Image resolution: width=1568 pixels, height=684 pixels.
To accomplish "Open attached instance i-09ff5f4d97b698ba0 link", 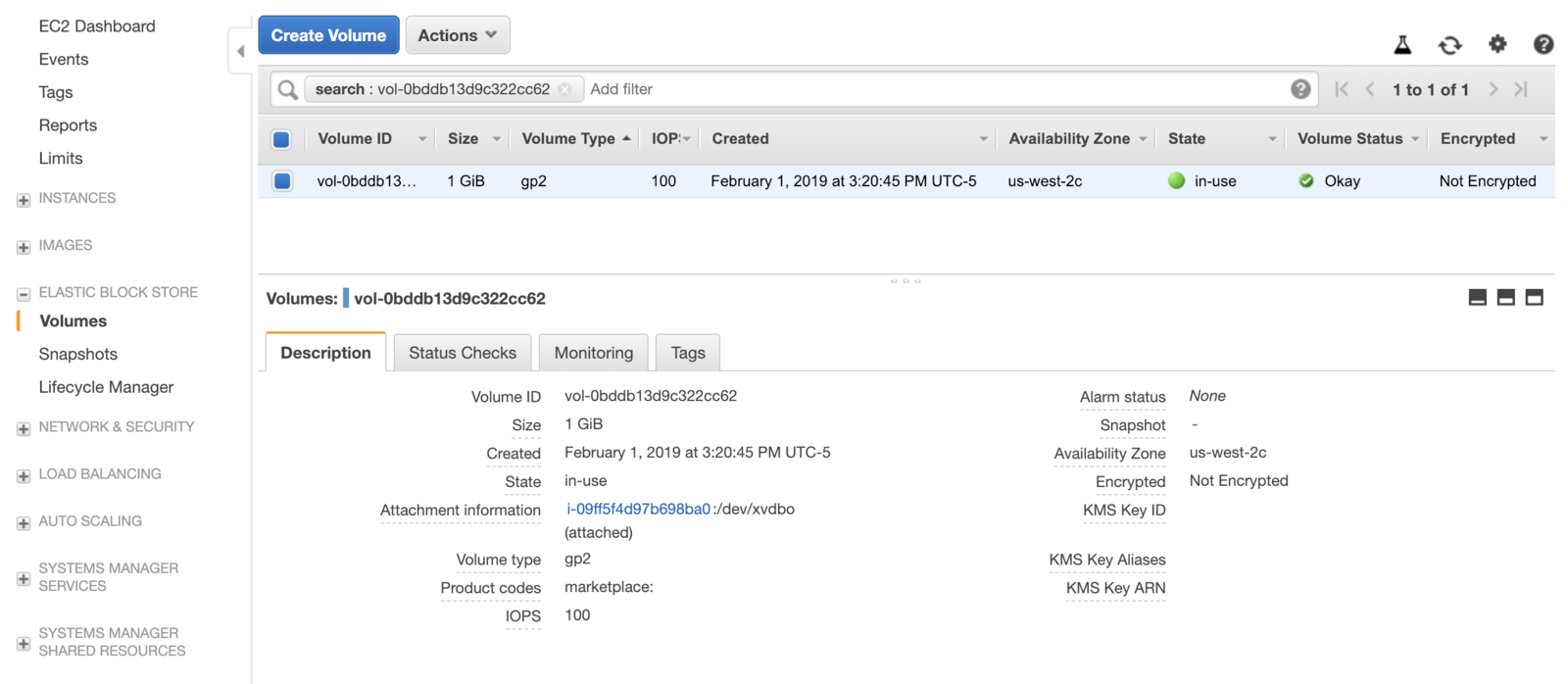I will click(639, 509).
